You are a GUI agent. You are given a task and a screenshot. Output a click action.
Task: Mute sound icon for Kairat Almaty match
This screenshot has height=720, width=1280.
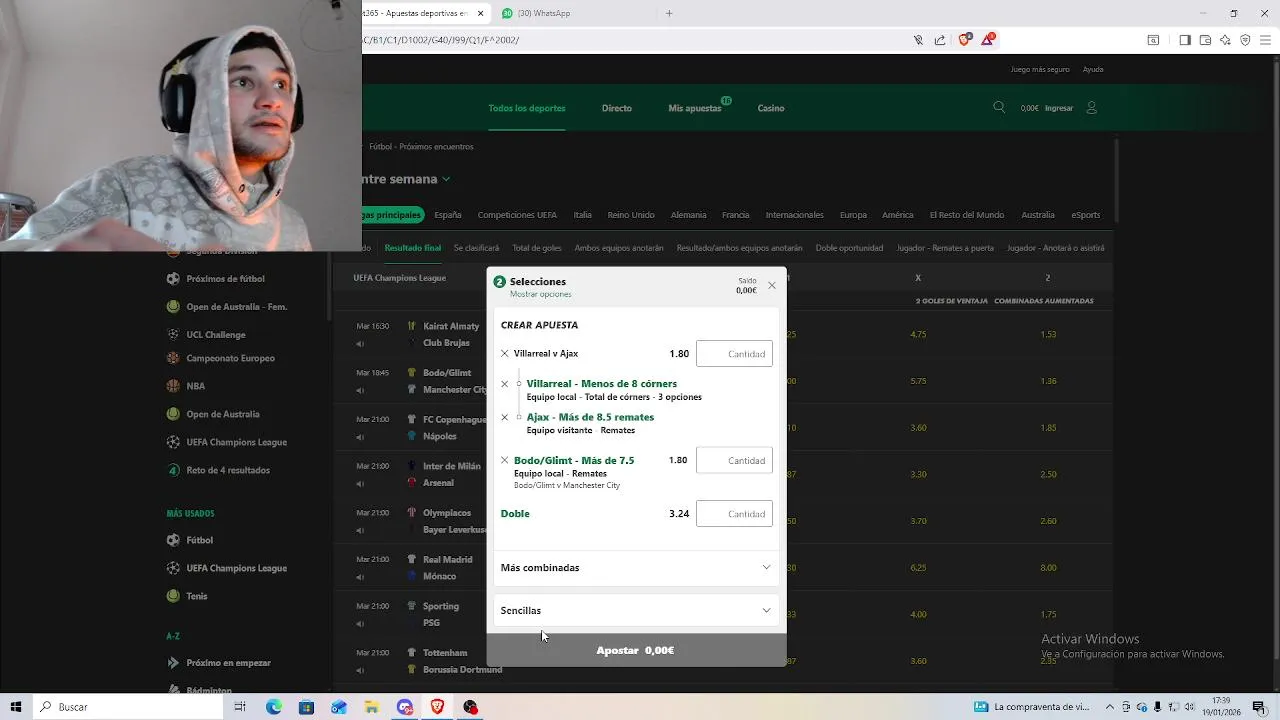360,344
